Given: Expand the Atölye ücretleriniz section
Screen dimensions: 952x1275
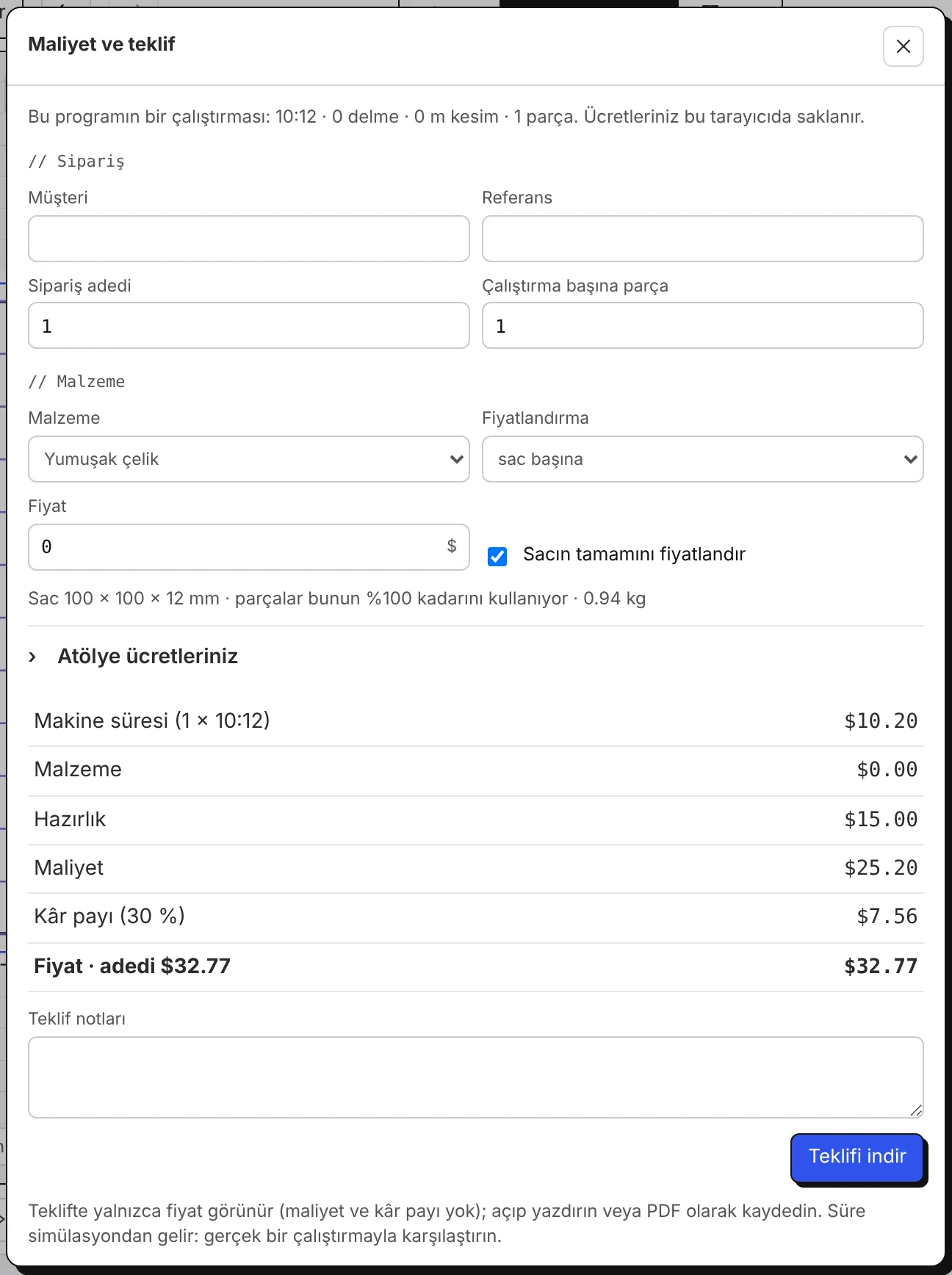Looking at the screenshot, I should pos(133,656).
